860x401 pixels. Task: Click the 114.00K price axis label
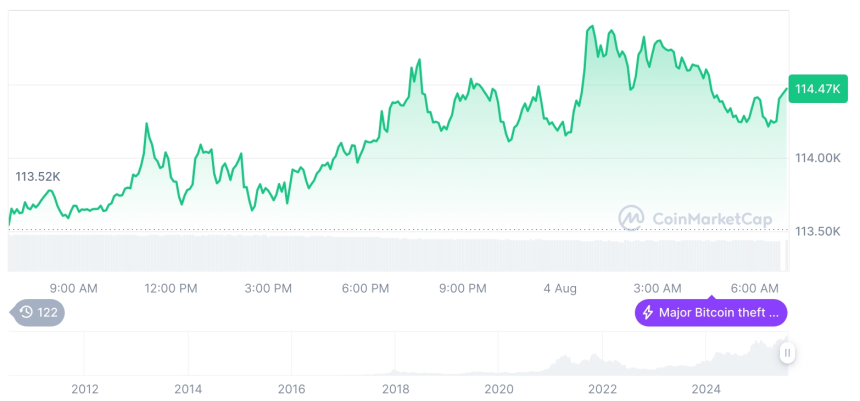coord(817,158)
